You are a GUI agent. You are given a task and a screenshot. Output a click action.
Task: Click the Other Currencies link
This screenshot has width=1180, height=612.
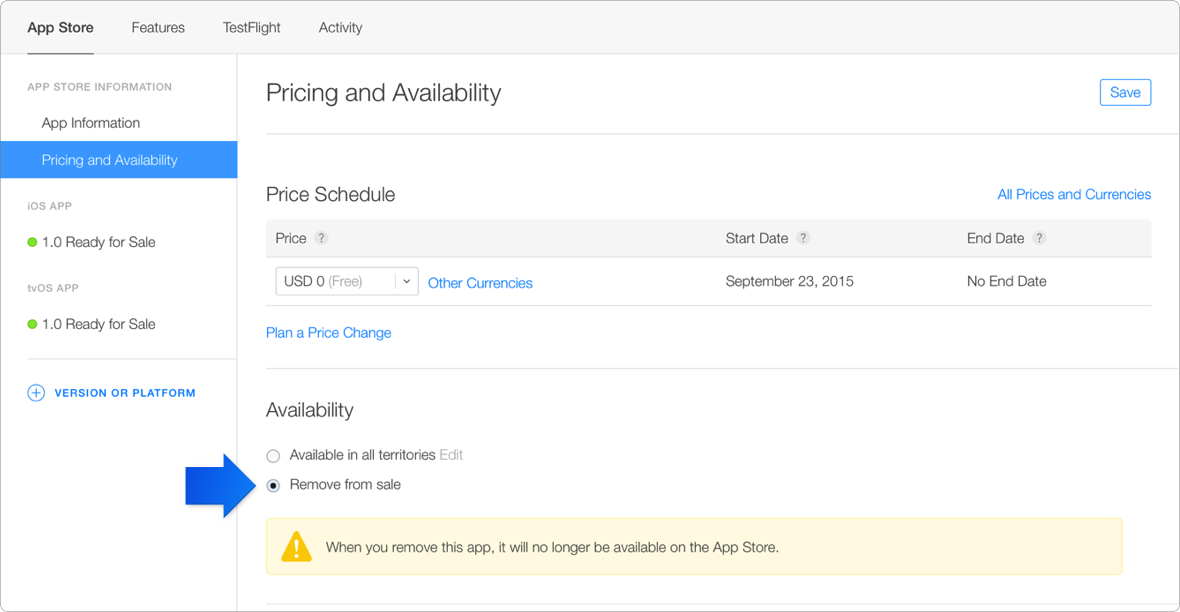tap(480, 283)
